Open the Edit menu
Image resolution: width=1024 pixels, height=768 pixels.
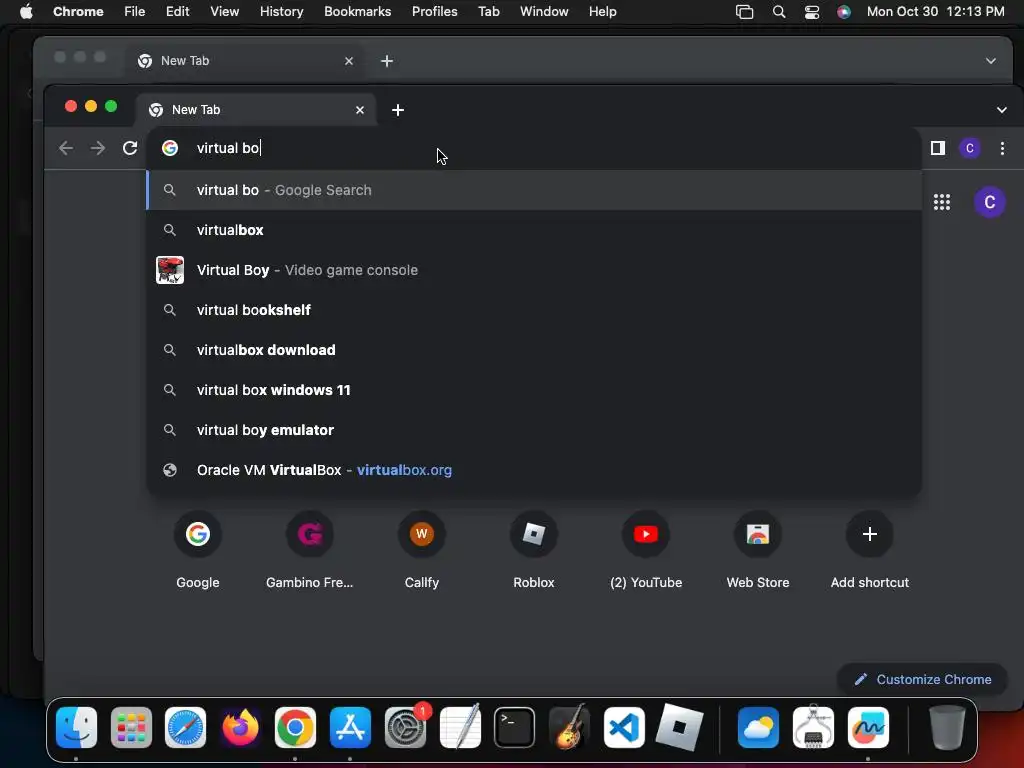[x=177, y=11]
